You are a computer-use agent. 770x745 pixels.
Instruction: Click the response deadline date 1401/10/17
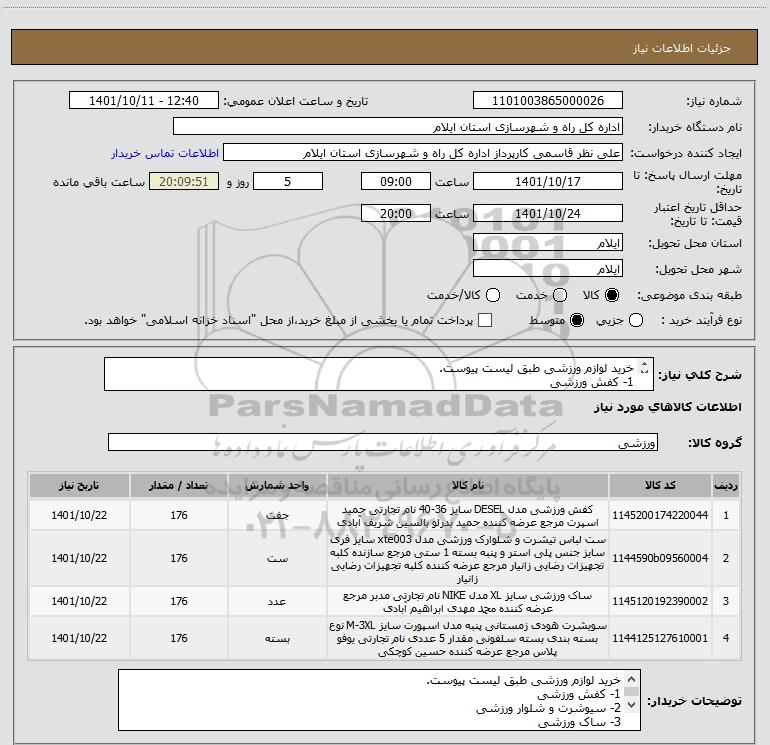[x=548, y=181]
